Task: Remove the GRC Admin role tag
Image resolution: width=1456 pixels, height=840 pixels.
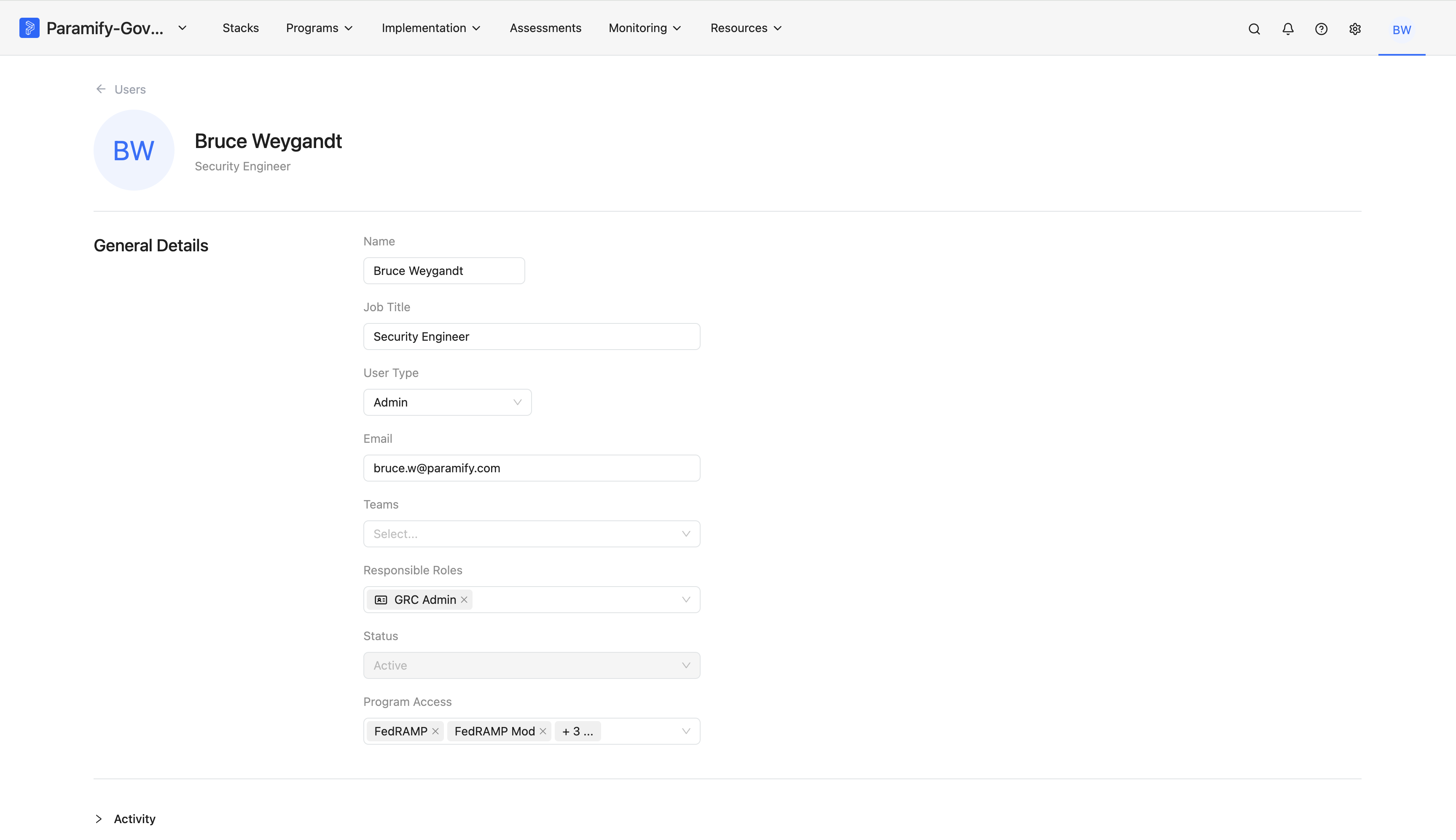Action: click(x=464, y=599)
